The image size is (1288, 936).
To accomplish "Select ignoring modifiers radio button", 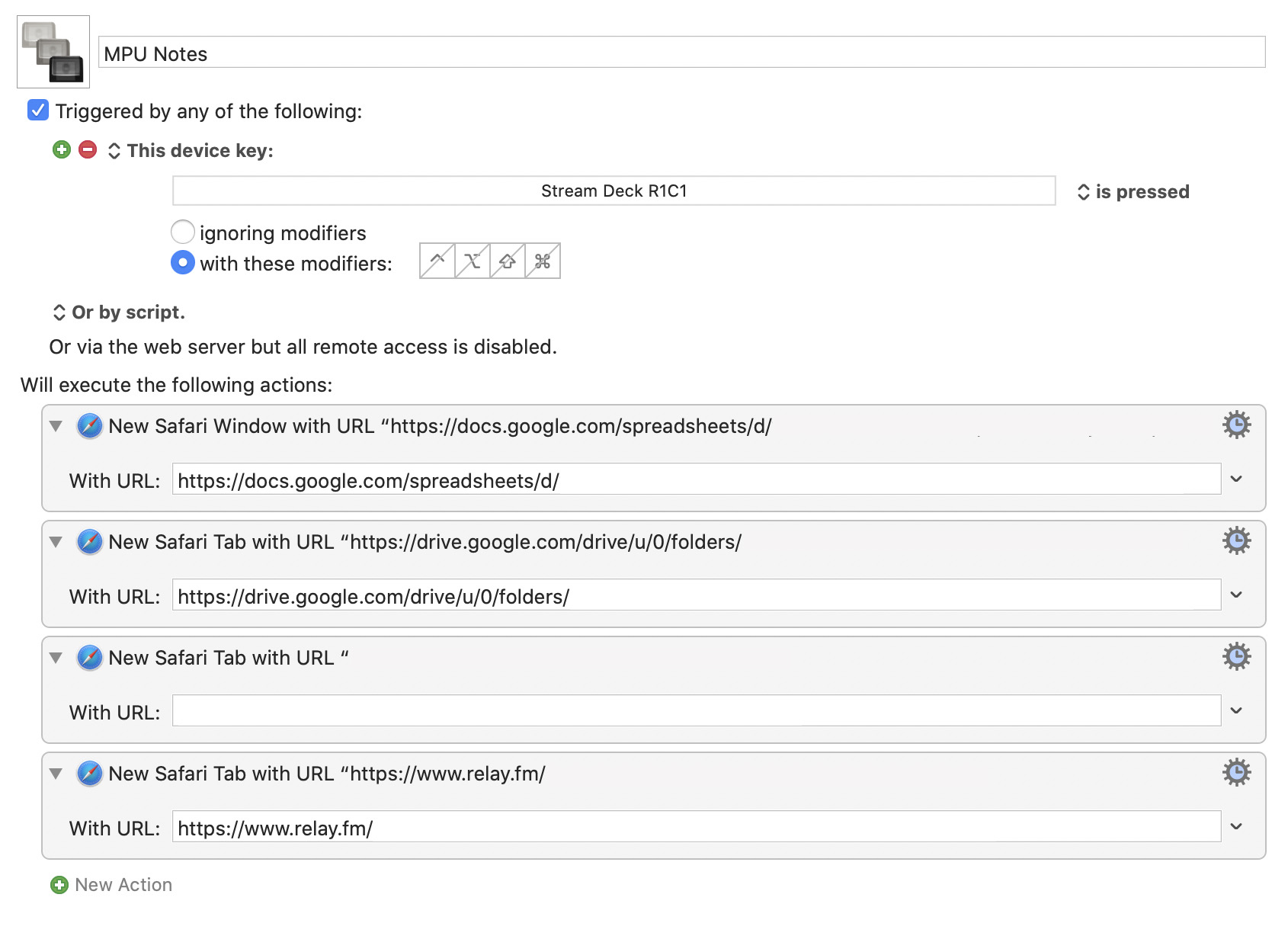I will click(x=183, y=232).
